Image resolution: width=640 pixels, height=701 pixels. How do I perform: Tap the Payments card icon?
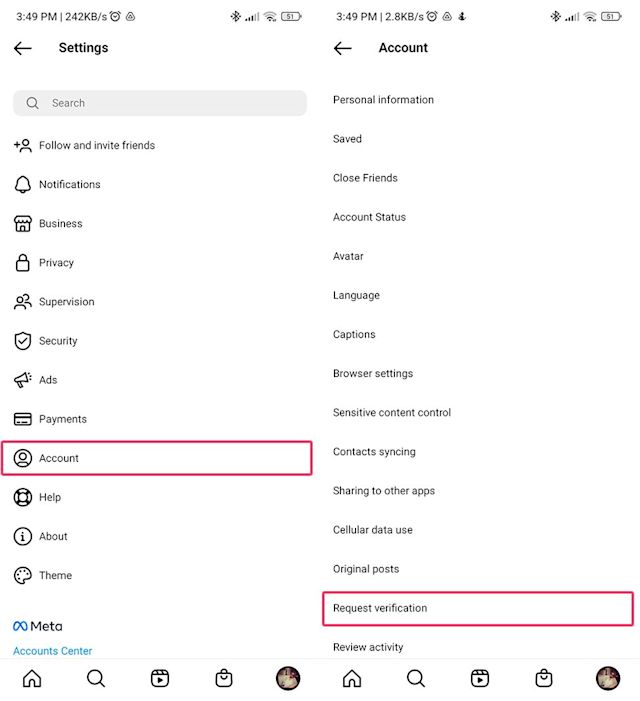(23, 419)
